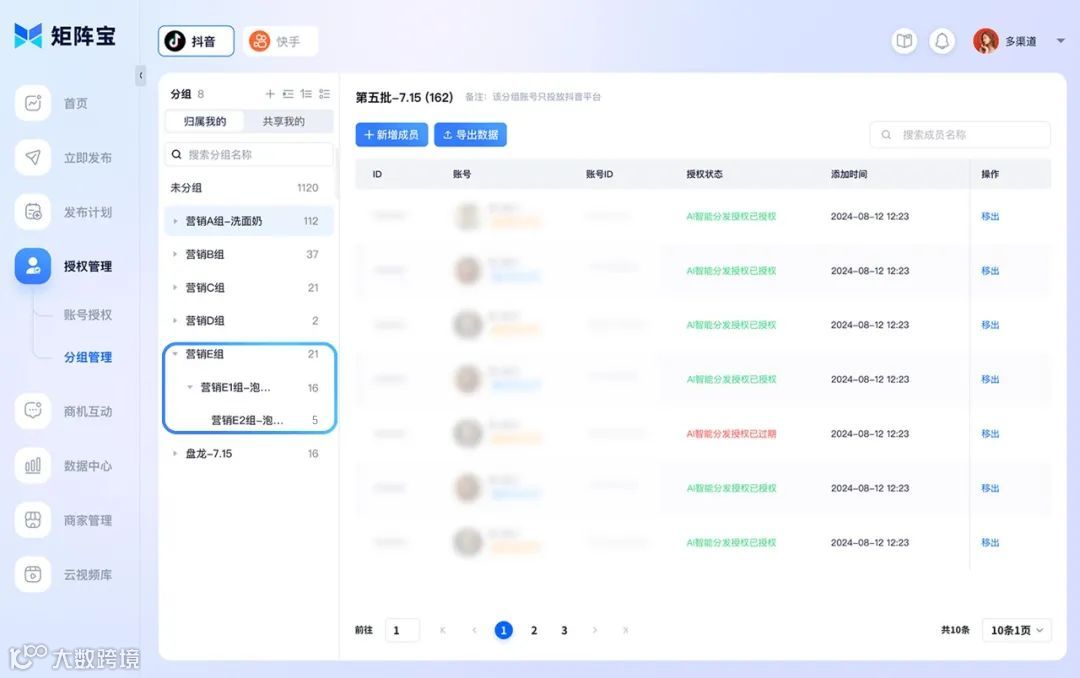1080x678 pixels.
Task: Open the 数据中心 panel icon
Action: click(32, 465)
